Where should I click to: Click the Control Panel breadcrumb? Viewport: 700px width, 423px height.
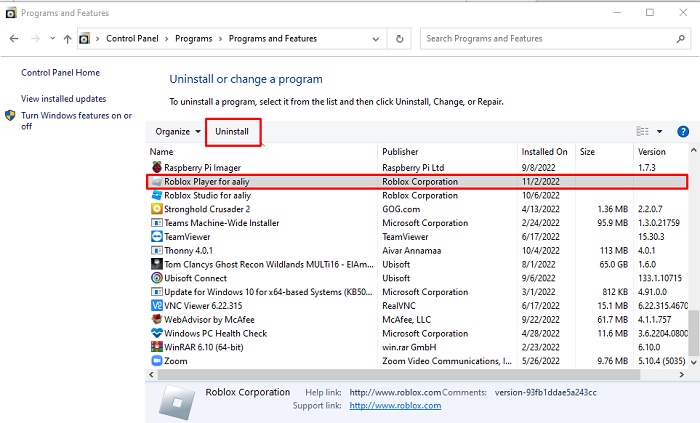tap(132, 39)
